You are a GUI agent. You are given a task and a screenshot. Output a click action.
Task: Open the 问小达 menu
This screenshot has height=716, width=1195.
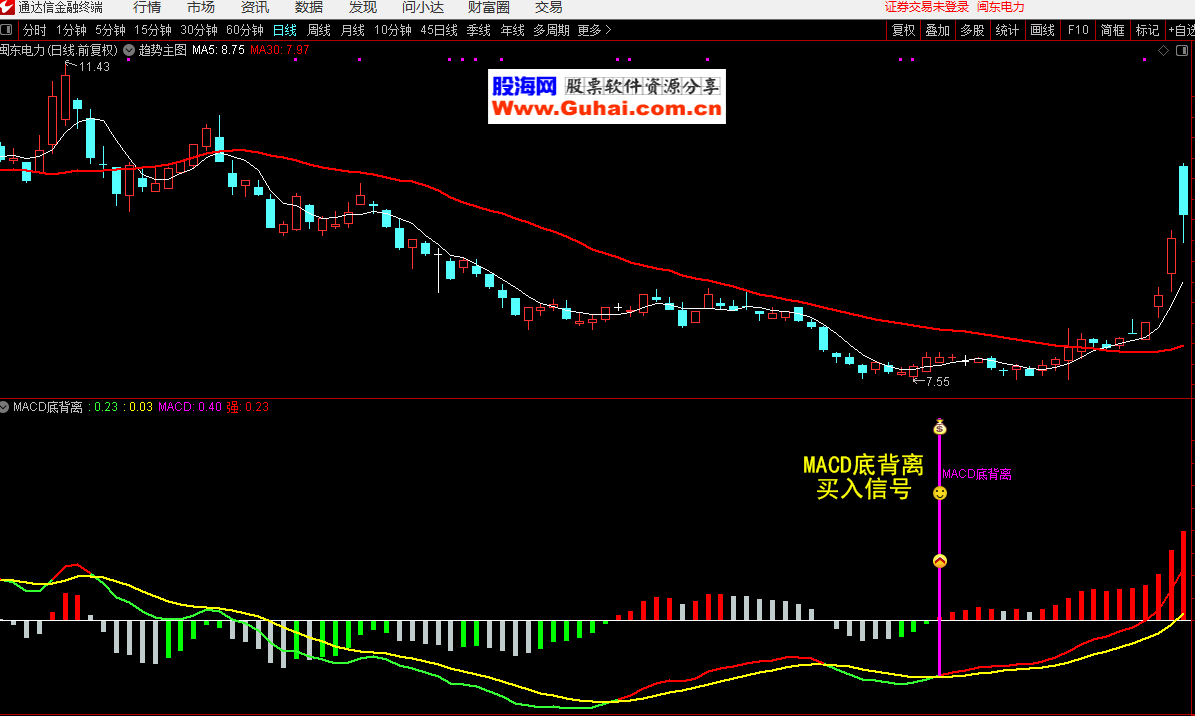[423, 8]
